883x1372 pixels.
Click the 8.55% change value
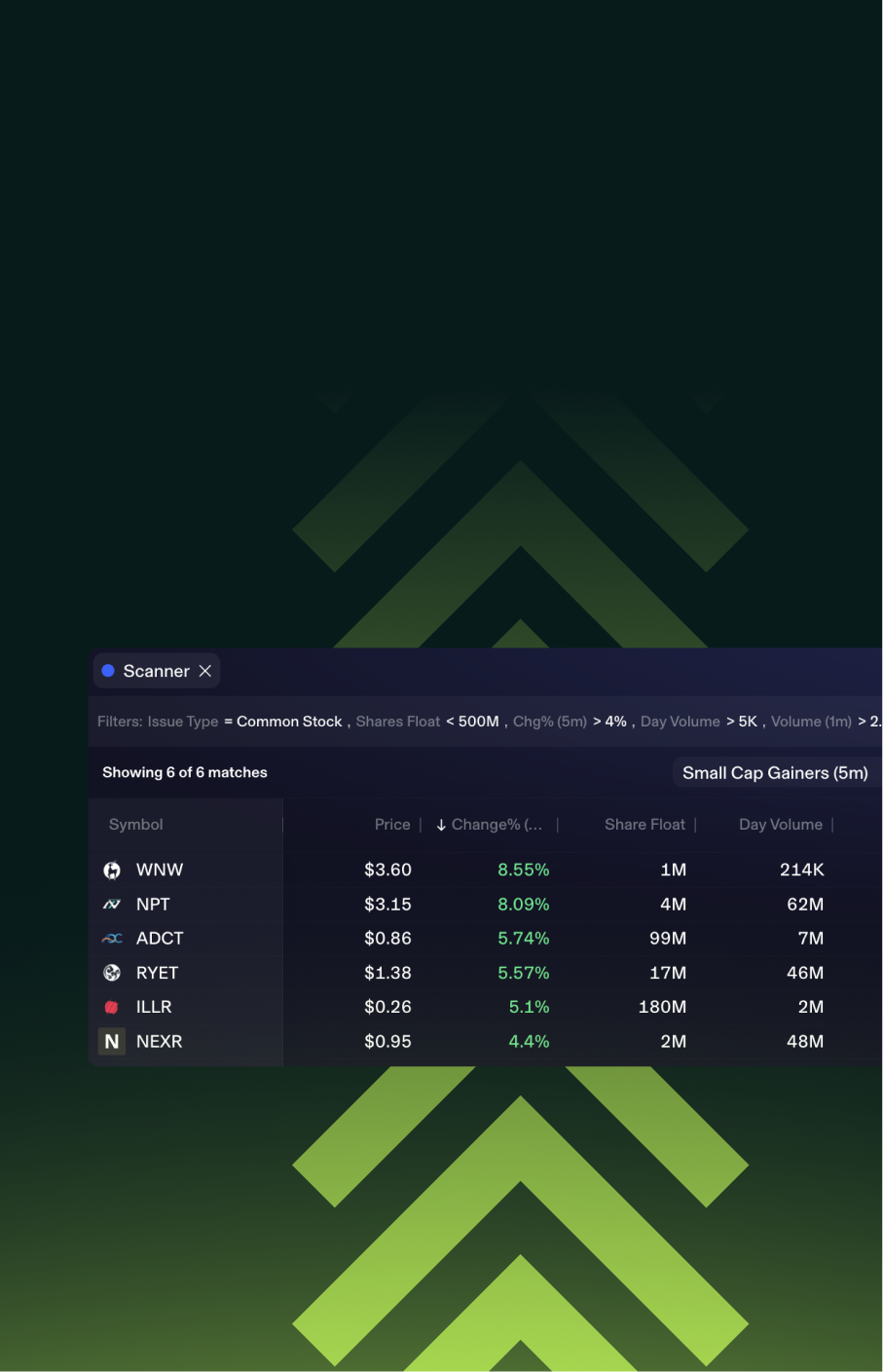524,870
